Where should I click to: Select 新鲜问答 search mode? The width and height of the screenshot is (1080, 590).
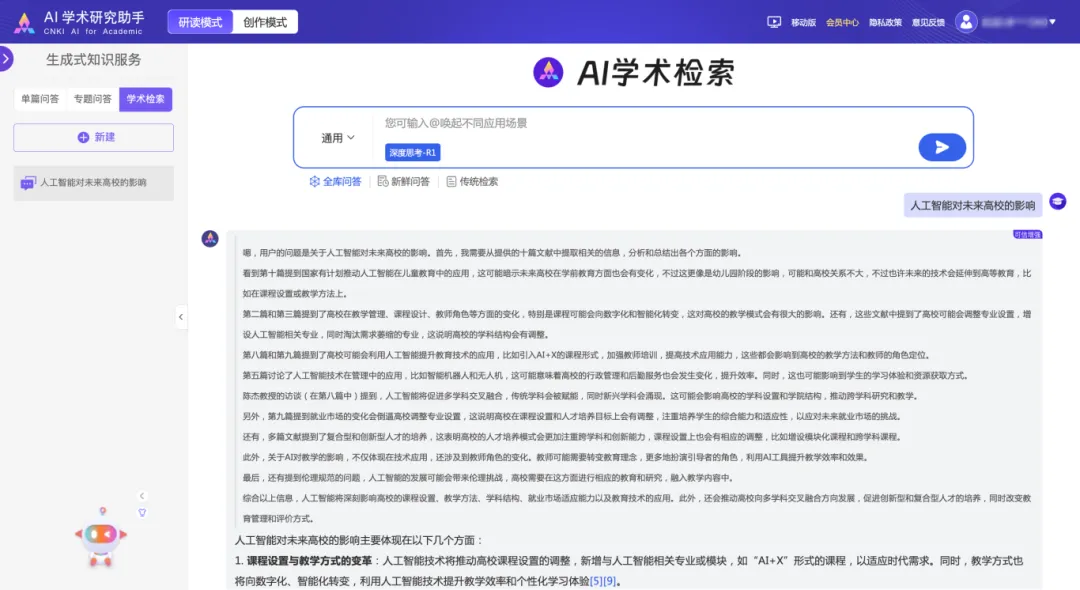point(404,182)
